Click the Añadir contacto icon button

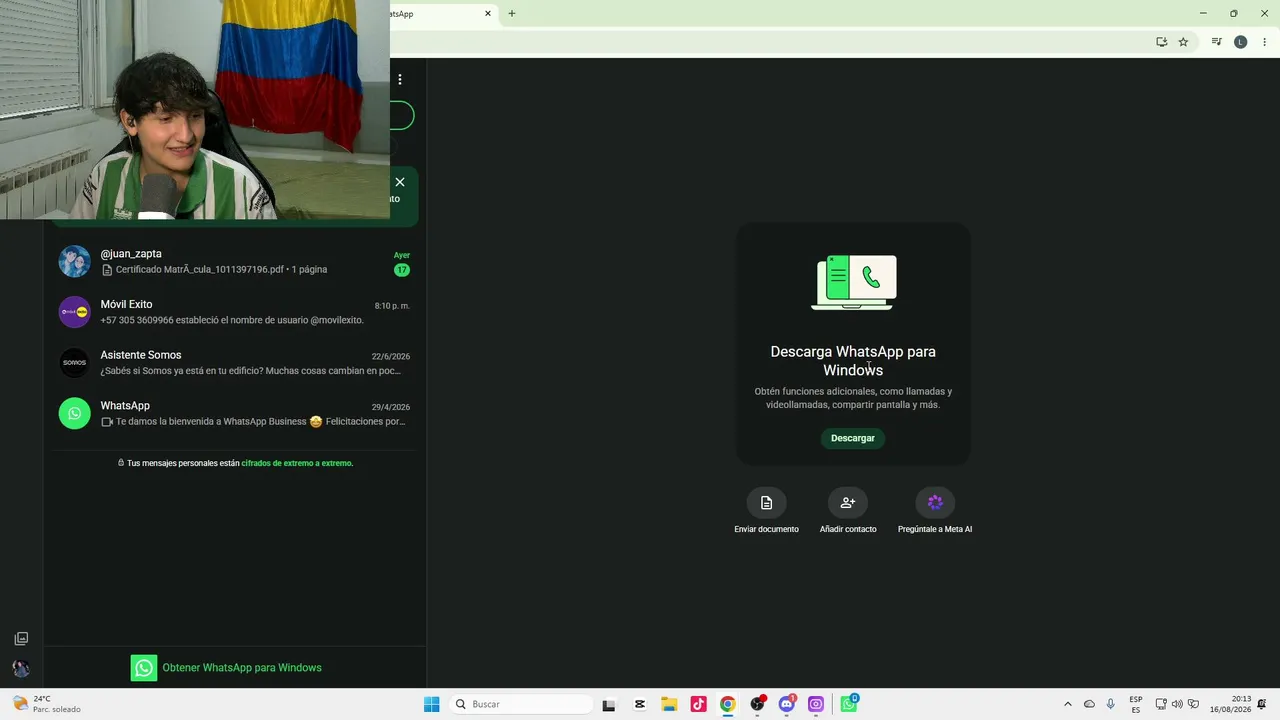(848, 502)
